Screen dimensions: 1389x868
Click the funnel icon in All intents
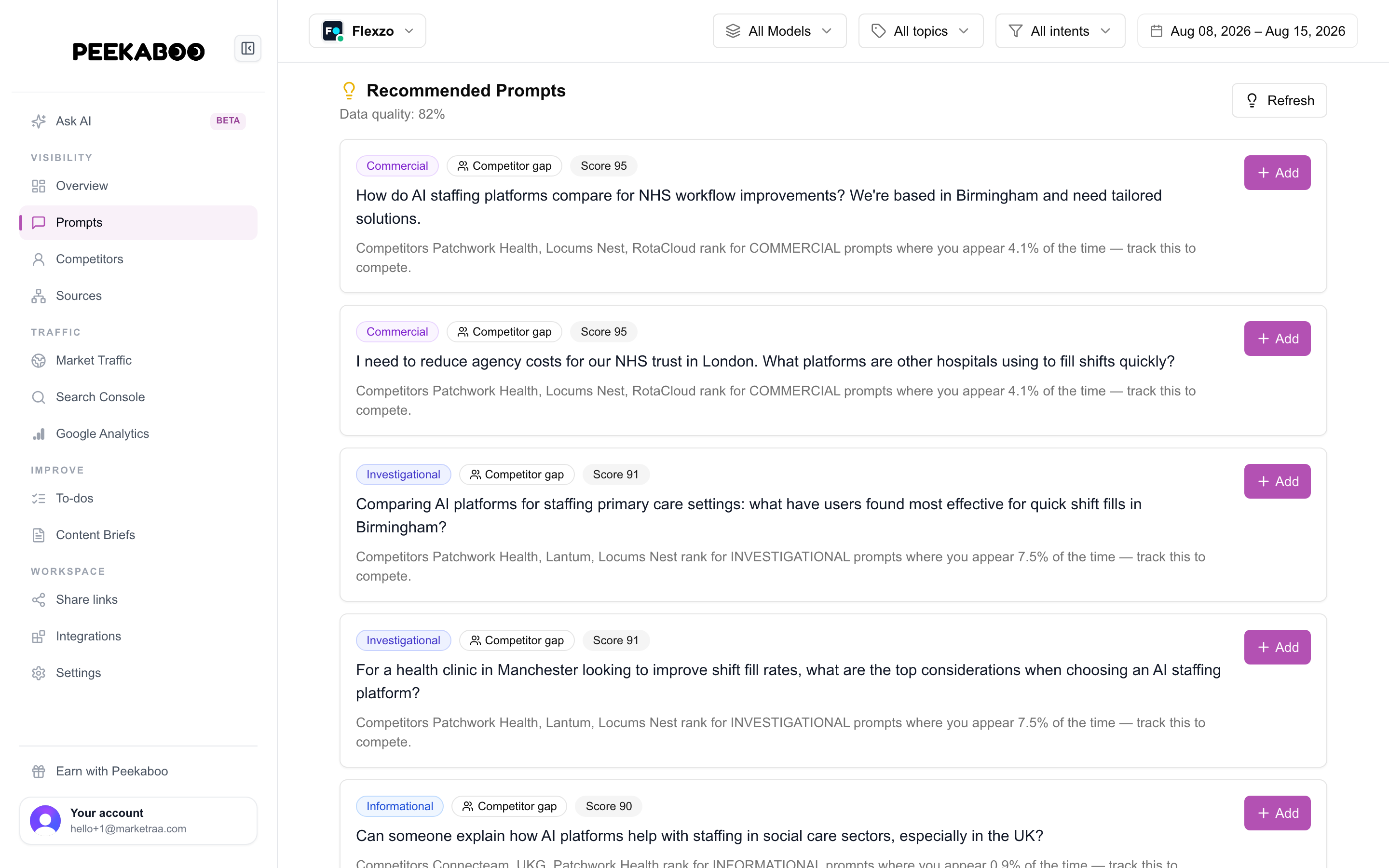tap(1015, 31)
